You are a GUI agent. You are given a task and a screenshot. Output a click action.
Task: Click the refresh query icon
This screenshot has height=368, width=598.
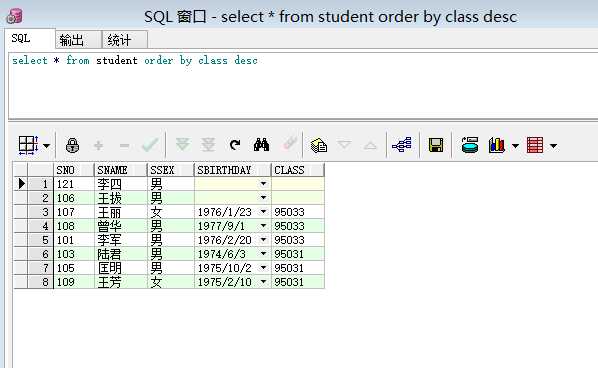click(235, 145)
